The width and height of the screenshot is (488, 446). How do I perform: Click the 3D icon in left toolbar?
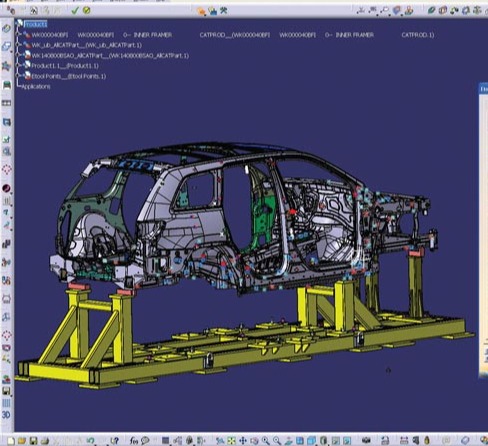[6, 415]
